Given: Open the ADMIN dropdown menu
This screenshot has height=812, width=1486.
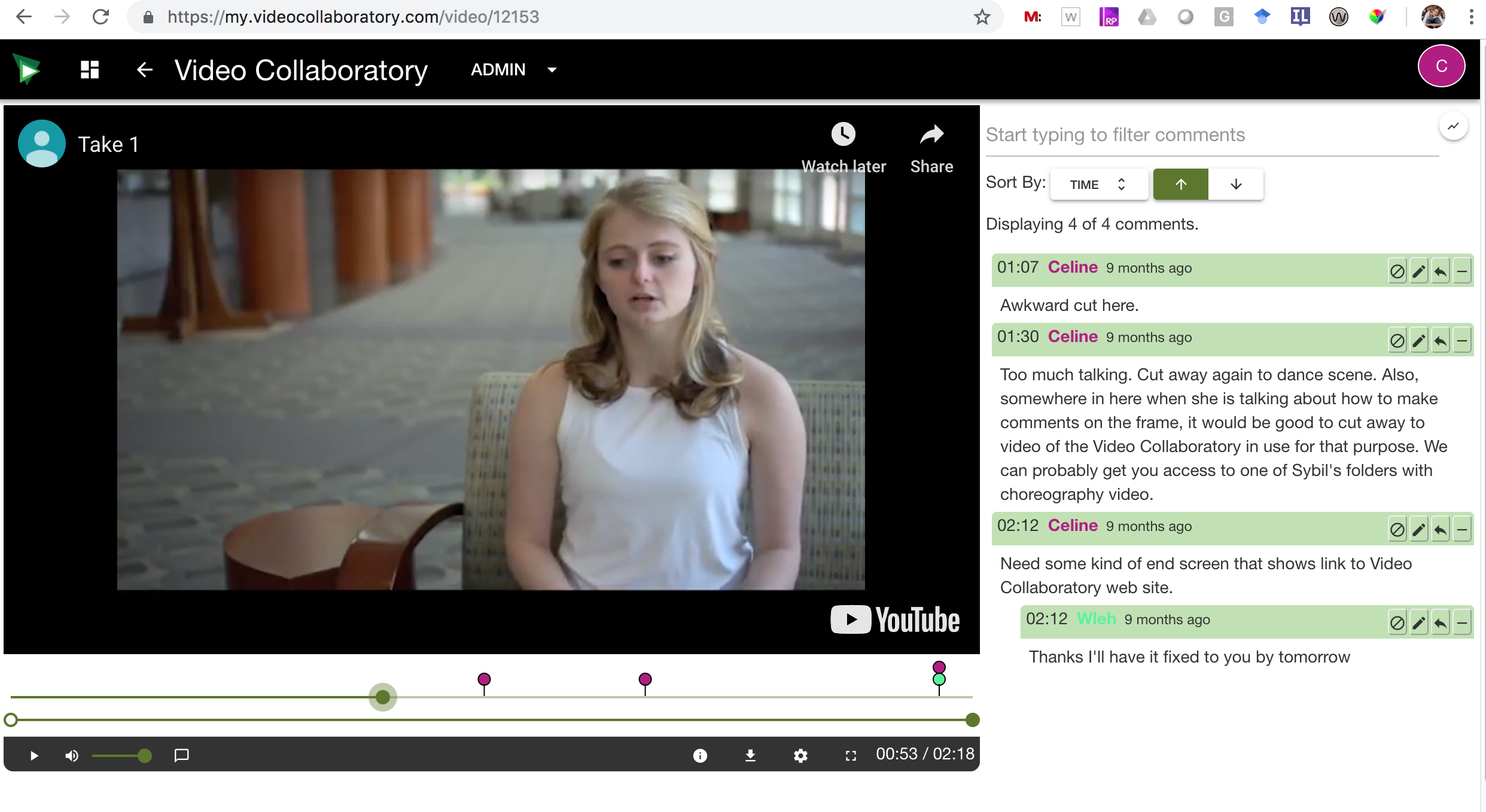Looking at the screenshot, I should coord(513,70).
